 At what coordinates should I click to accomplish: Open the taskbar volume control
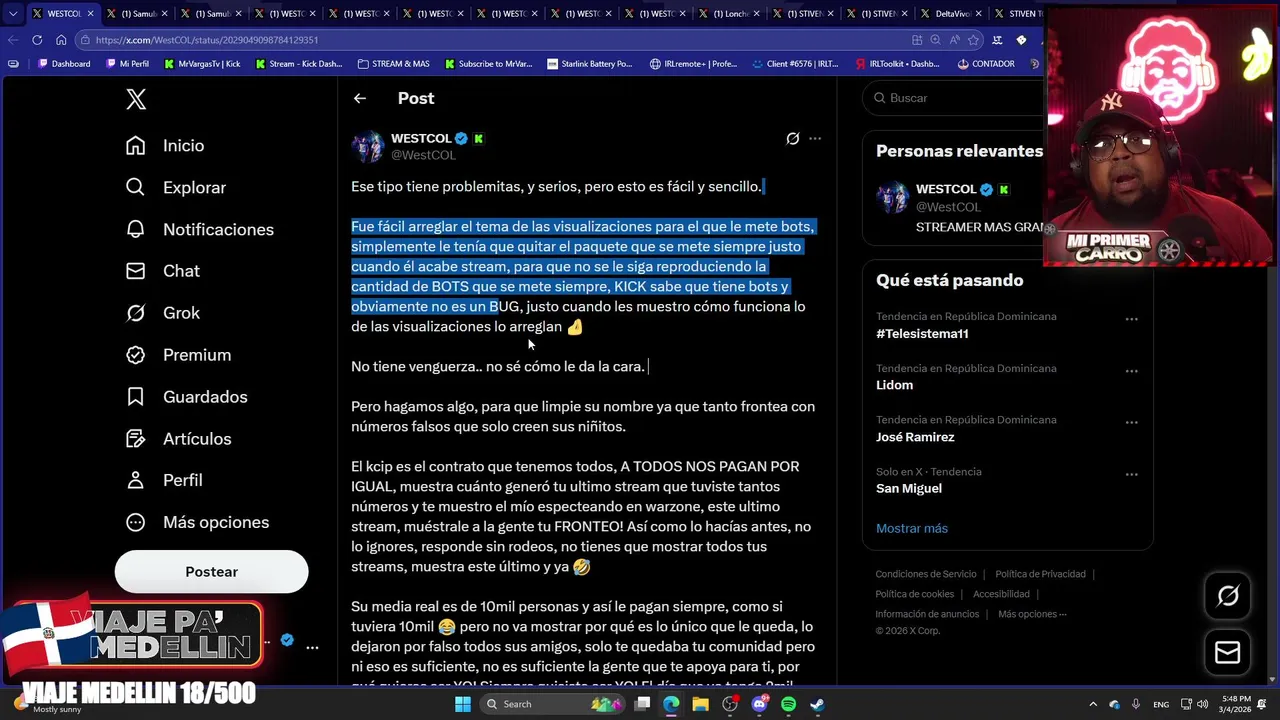1203,704
